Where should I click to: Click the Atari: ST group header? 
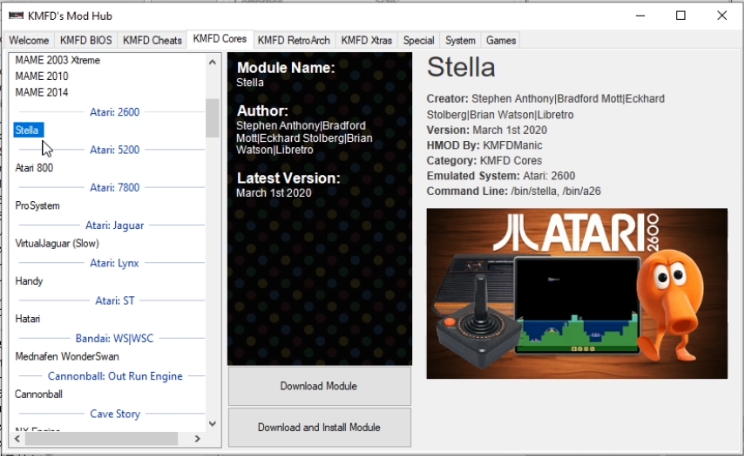pyautogui.click(x=115, y=300)
